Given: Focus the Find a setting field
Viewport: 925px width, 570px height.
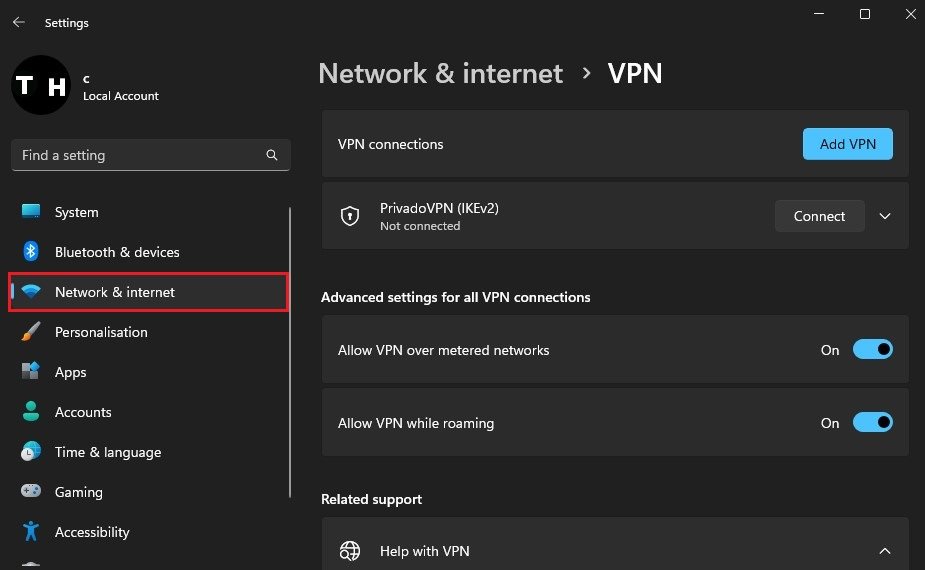Looking at the screenshot, I should click(140, 155).
